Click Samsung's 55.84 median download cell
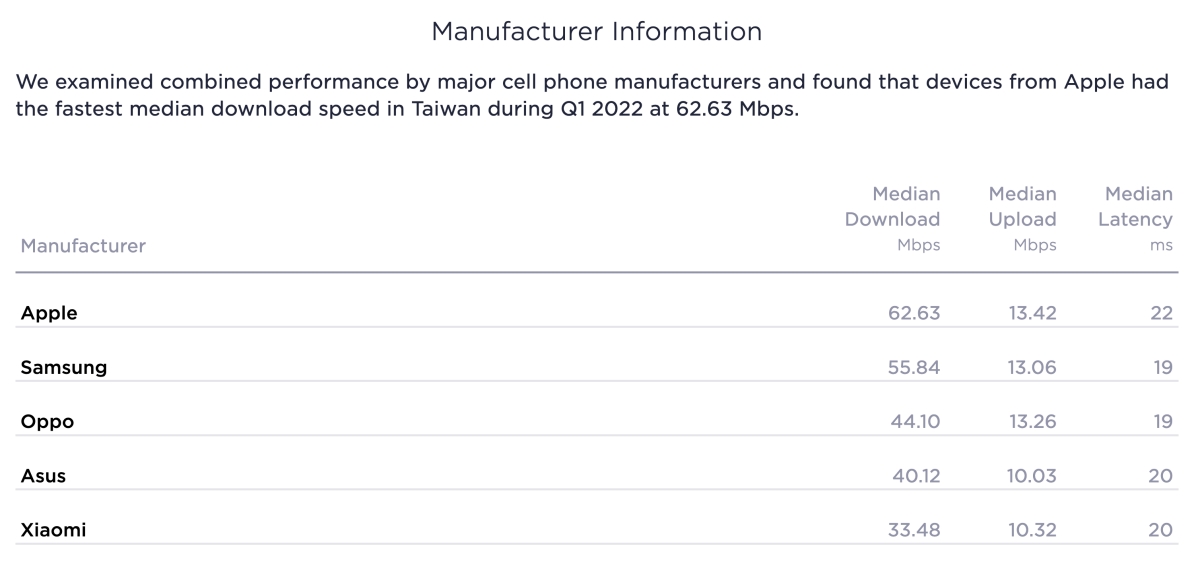This screenshot has height=569, width=1200. 914,367
